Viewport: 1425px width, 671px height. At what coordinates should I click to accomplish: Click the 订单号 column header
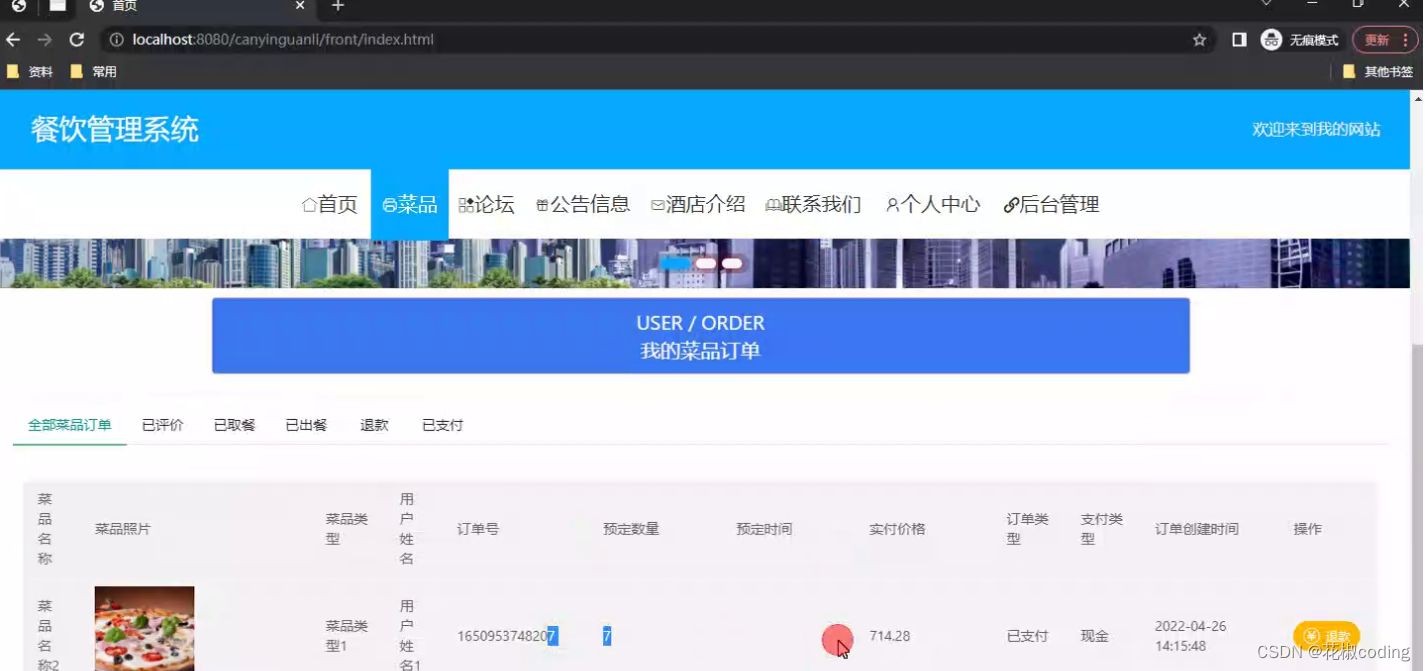point(478,529)
